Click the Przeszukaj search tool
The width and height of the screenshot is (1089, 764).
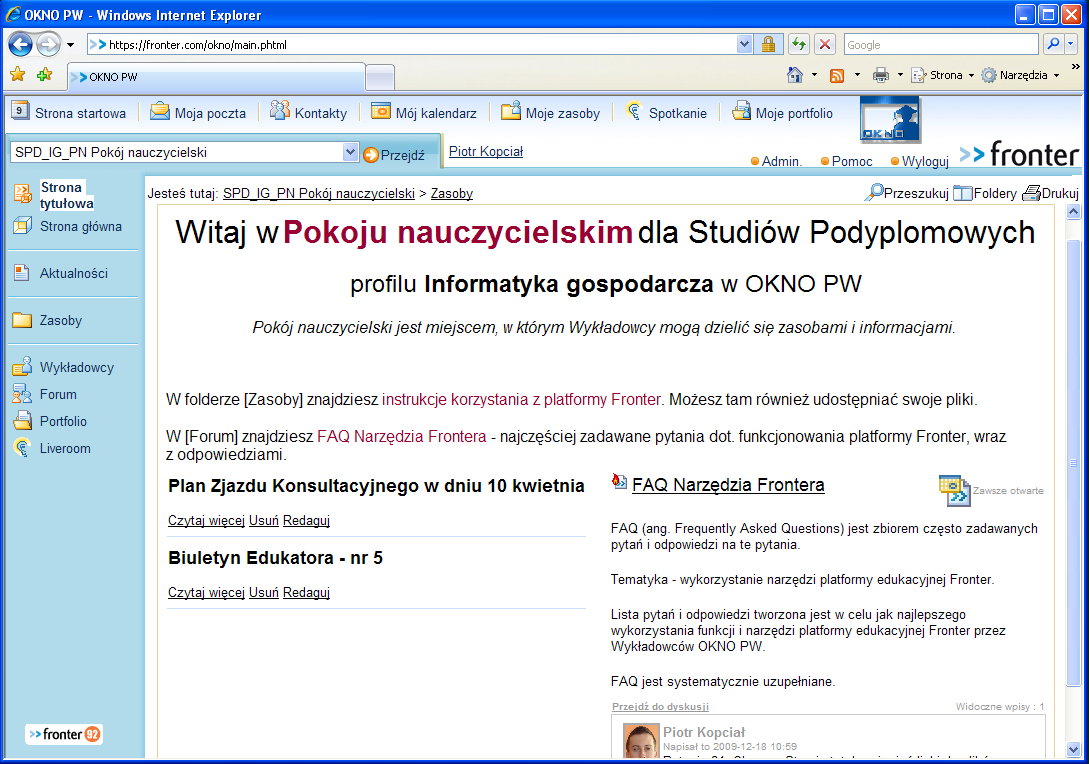(906, 192)
